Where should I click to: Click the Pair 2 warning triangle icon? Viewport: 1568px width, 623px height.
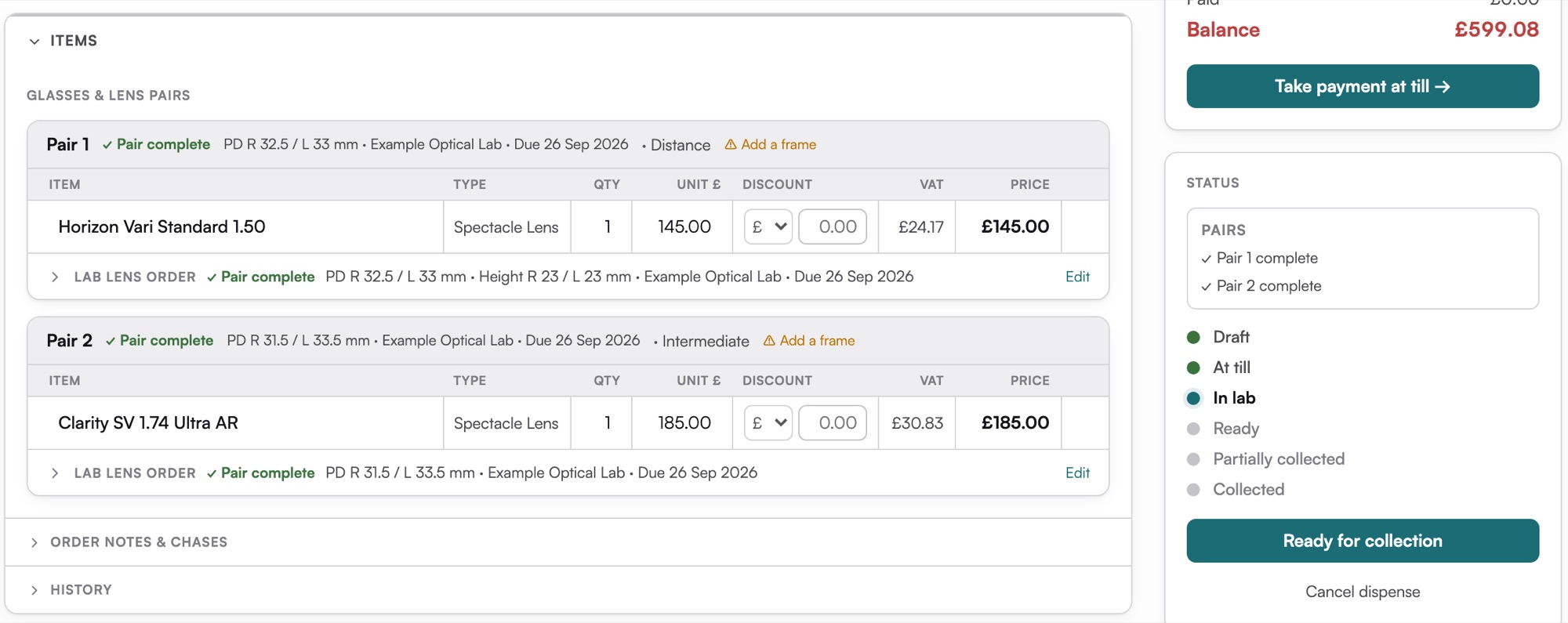[x=769, y=341]
